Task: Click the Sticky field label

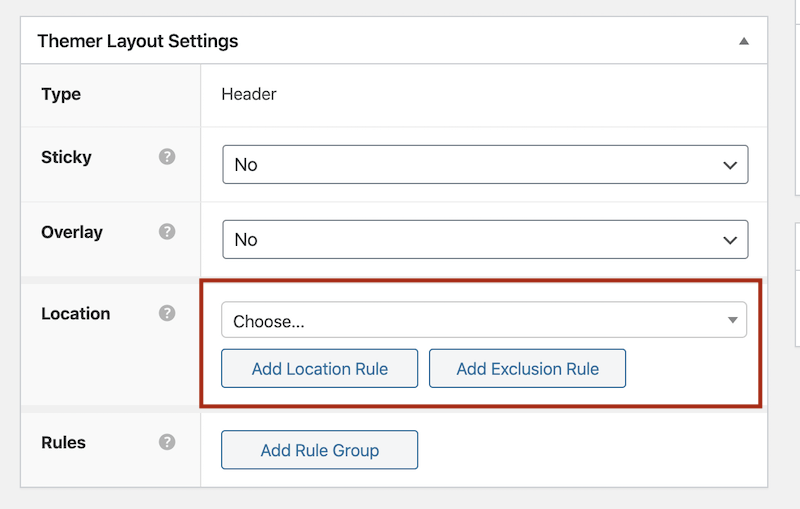Action: 66,157
